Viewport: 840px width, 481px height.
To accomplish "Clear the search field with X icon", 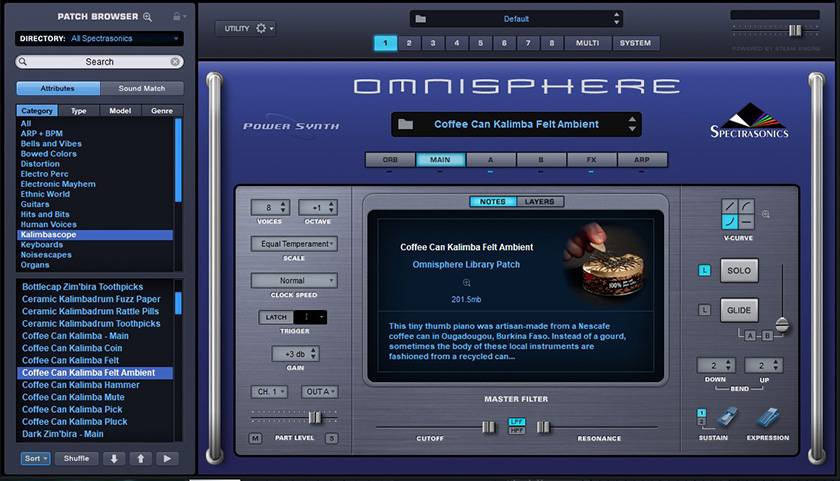I will tap(175, 62).
